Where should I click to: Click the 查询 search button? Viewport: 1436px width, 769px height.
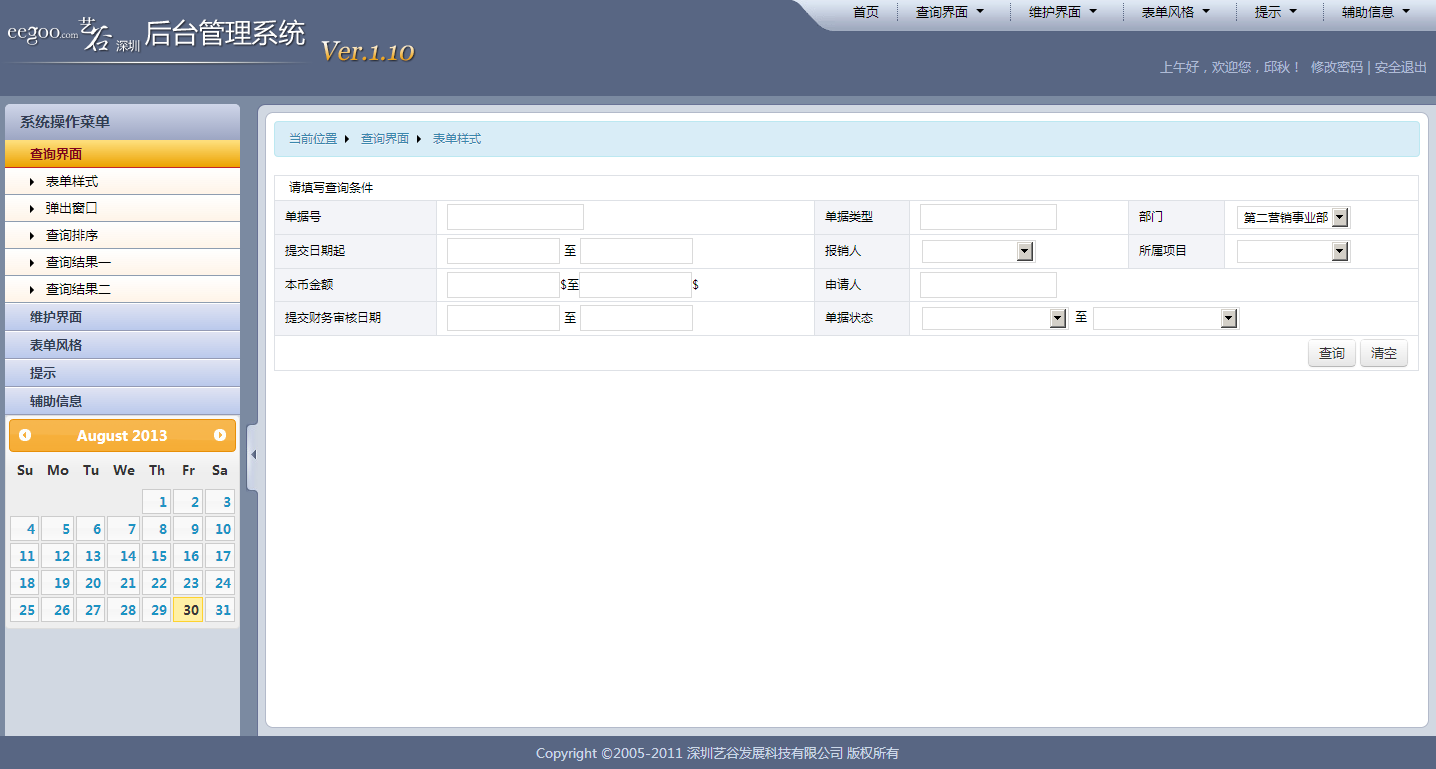(x=1331, y=353)
